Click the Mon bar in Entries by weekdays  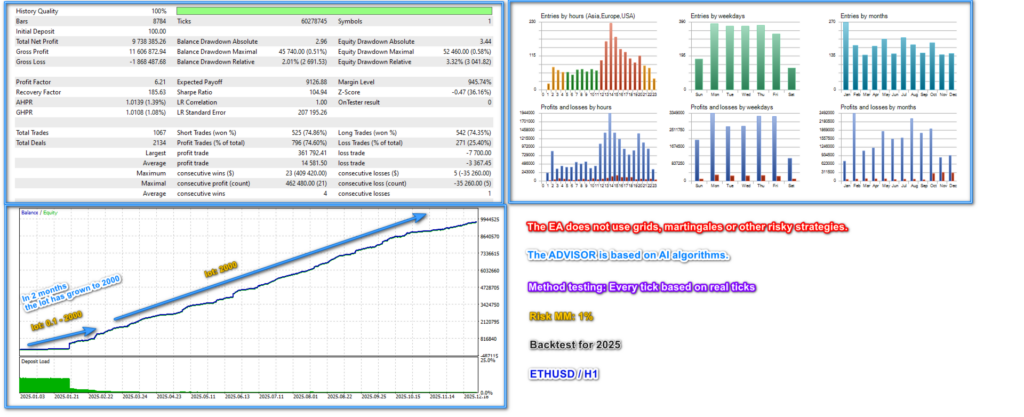click(714, 56)
